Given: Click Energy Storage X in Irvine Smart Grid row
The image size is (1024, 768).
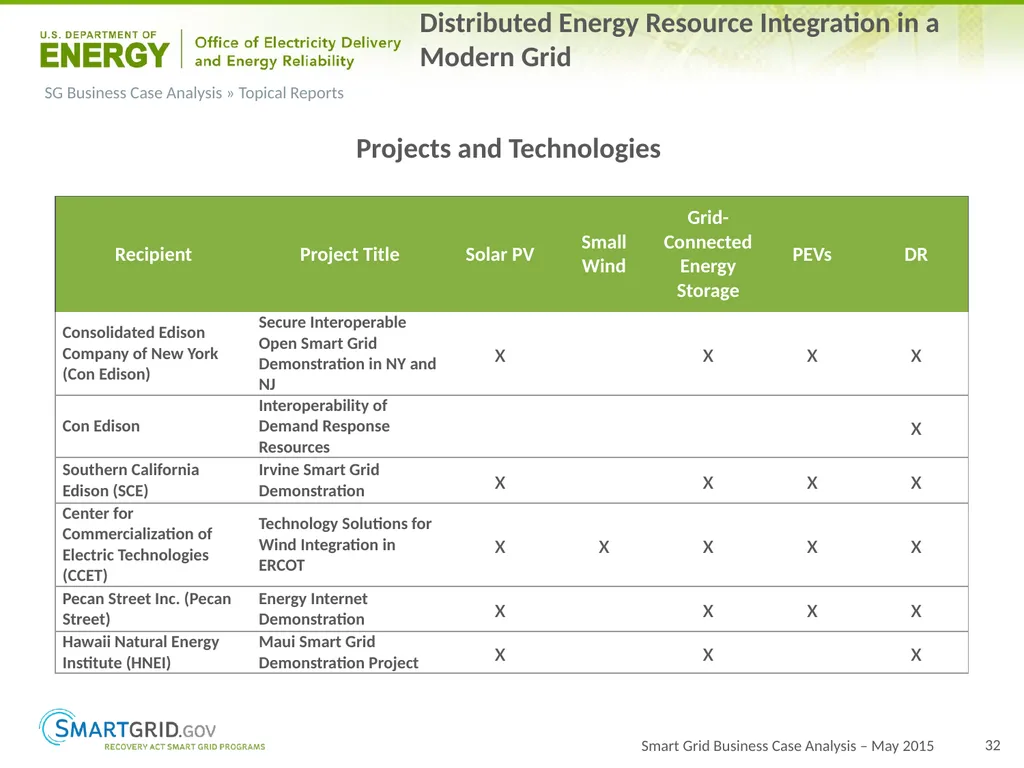Looking at the screenshot, I should pyautogui.click(x=708, y=483).
